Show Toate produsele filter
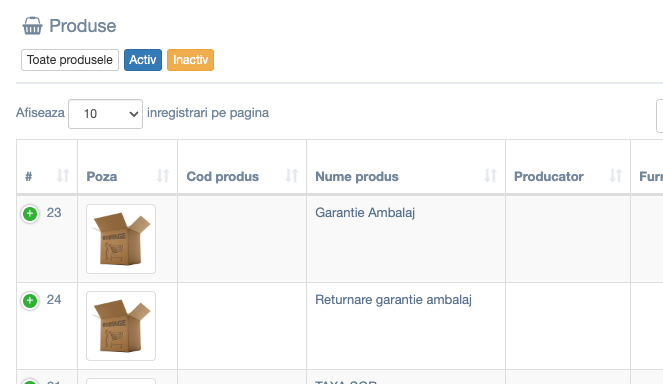 tap(70, 60)
